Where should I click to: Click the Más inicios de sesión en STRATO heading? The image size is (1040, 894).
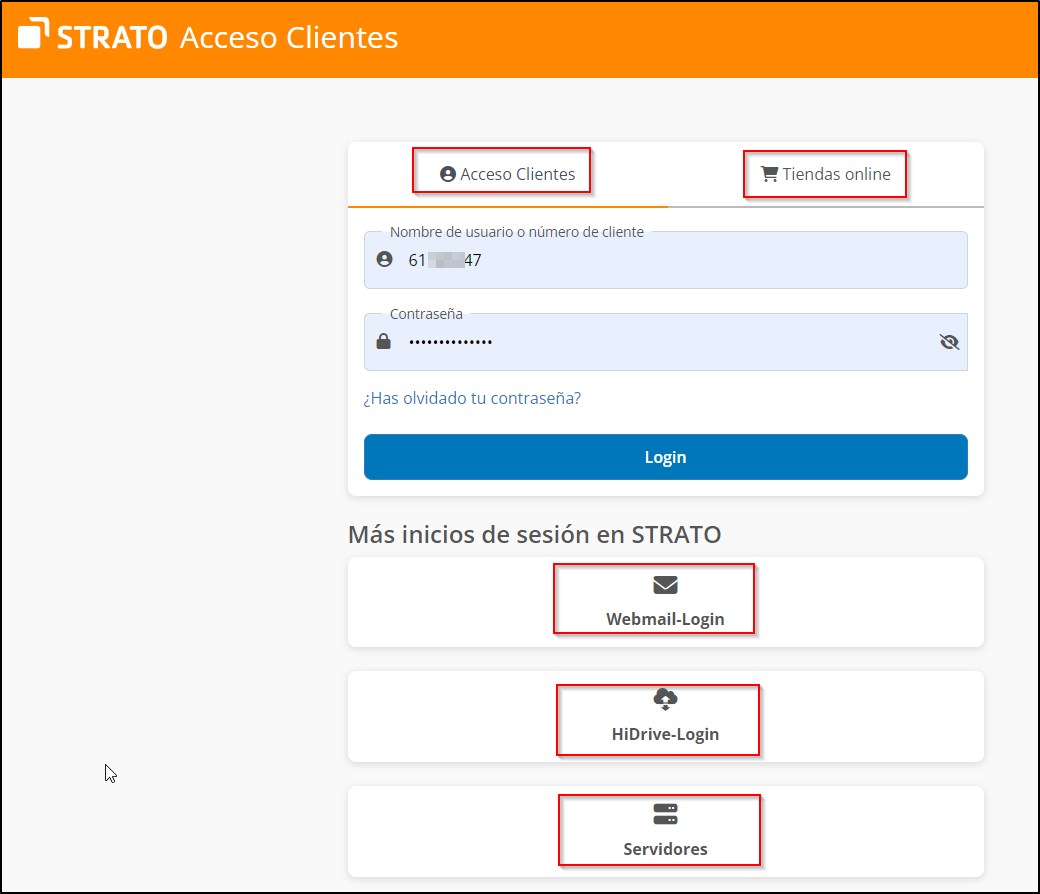[x=534, y=534]
